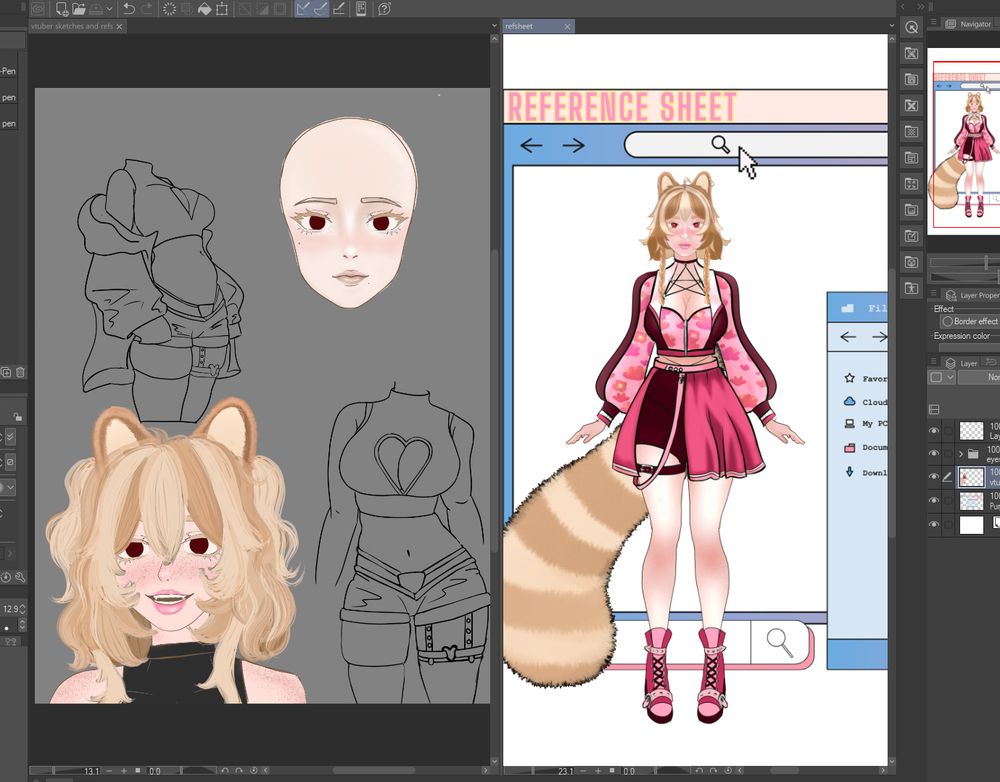
Task: Open the Quick Access magnifier icon in the dock
Action: pos(911,28)
